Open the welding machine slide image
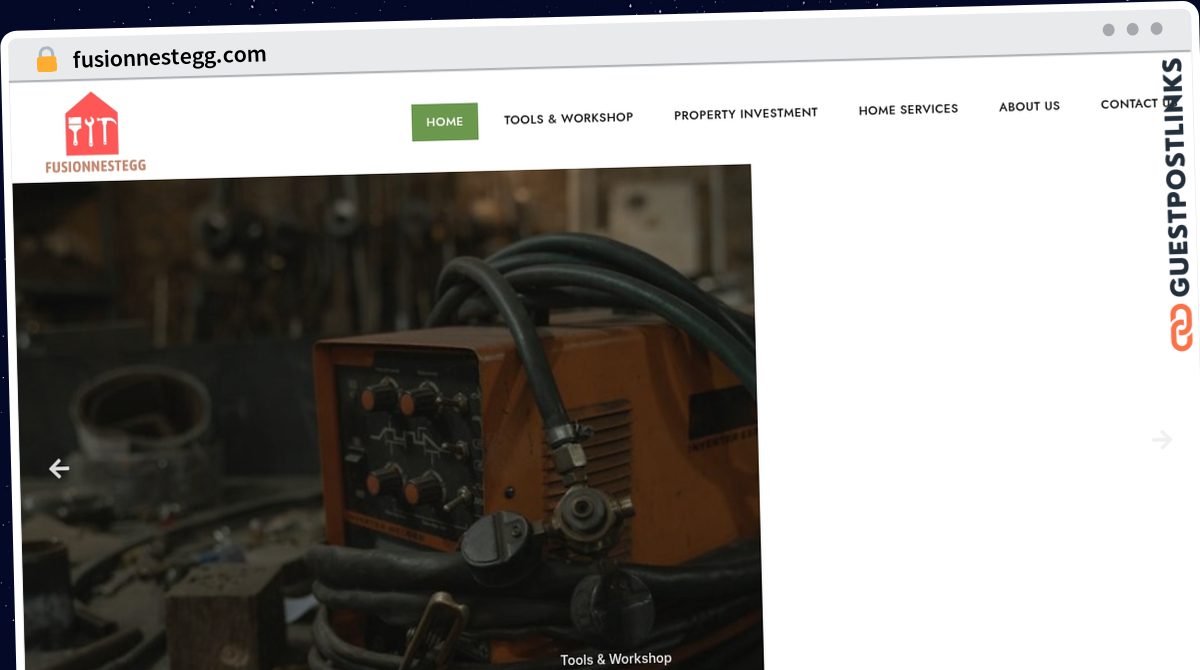Viewport: 1200px width, 670px height. coord(388,420)
